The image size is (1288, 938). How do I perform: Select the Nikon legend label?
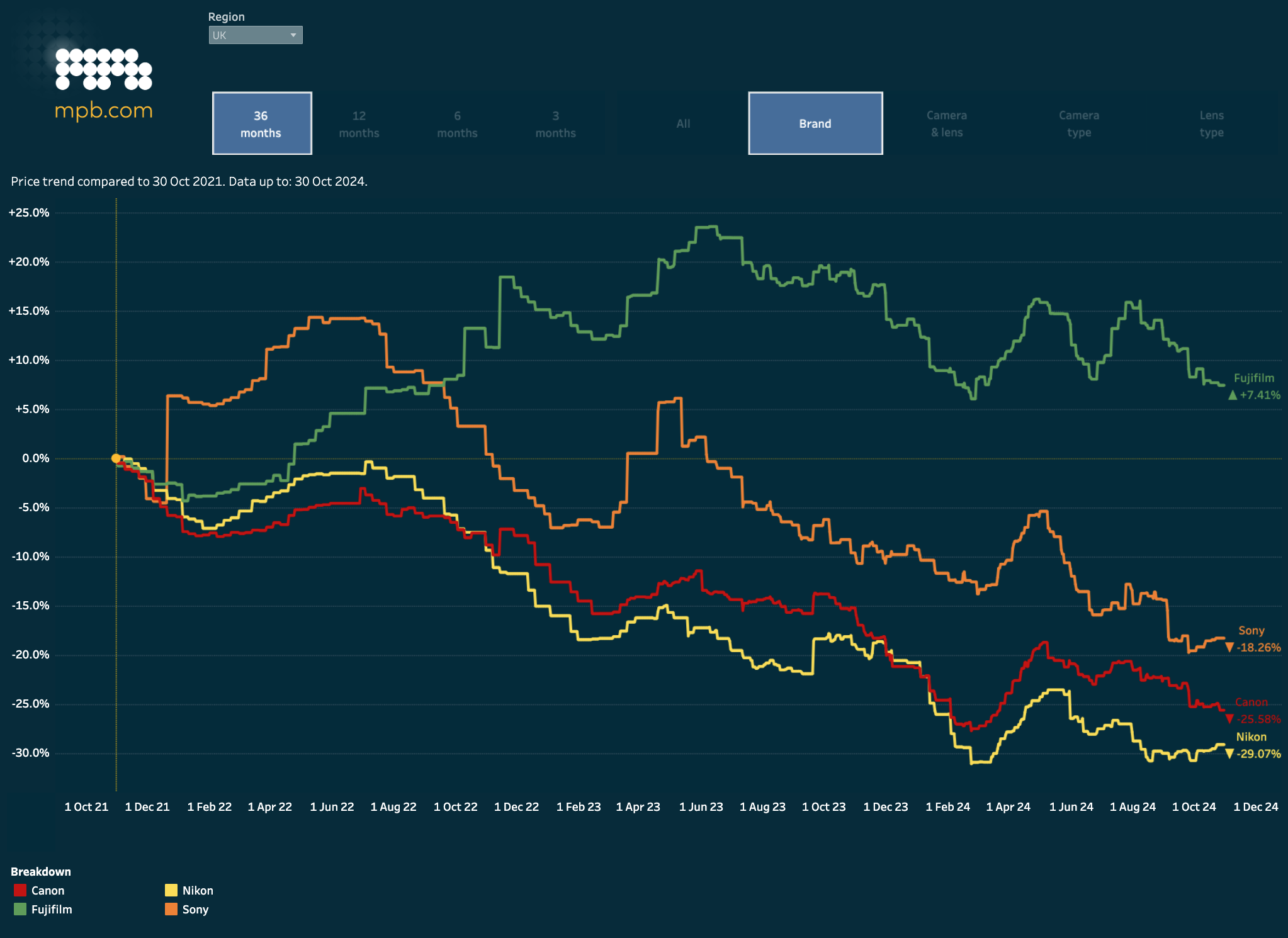pos(198,890)
